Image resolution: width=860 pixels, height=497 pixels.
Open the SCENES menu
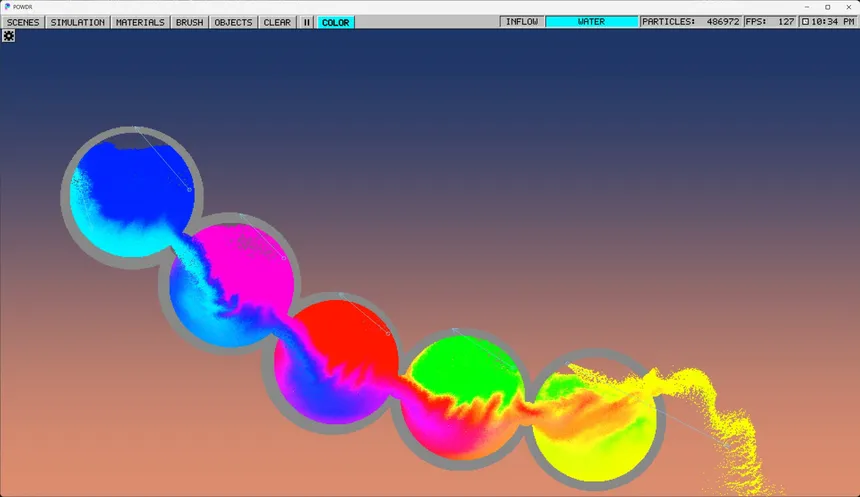pos(23,22)
